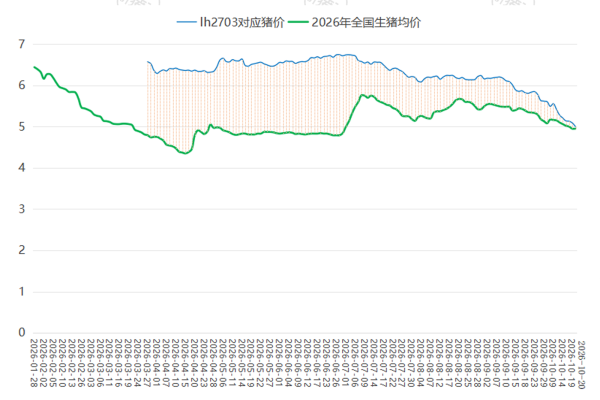Click x-axis date 2026-08-20

tap(458, 363)
